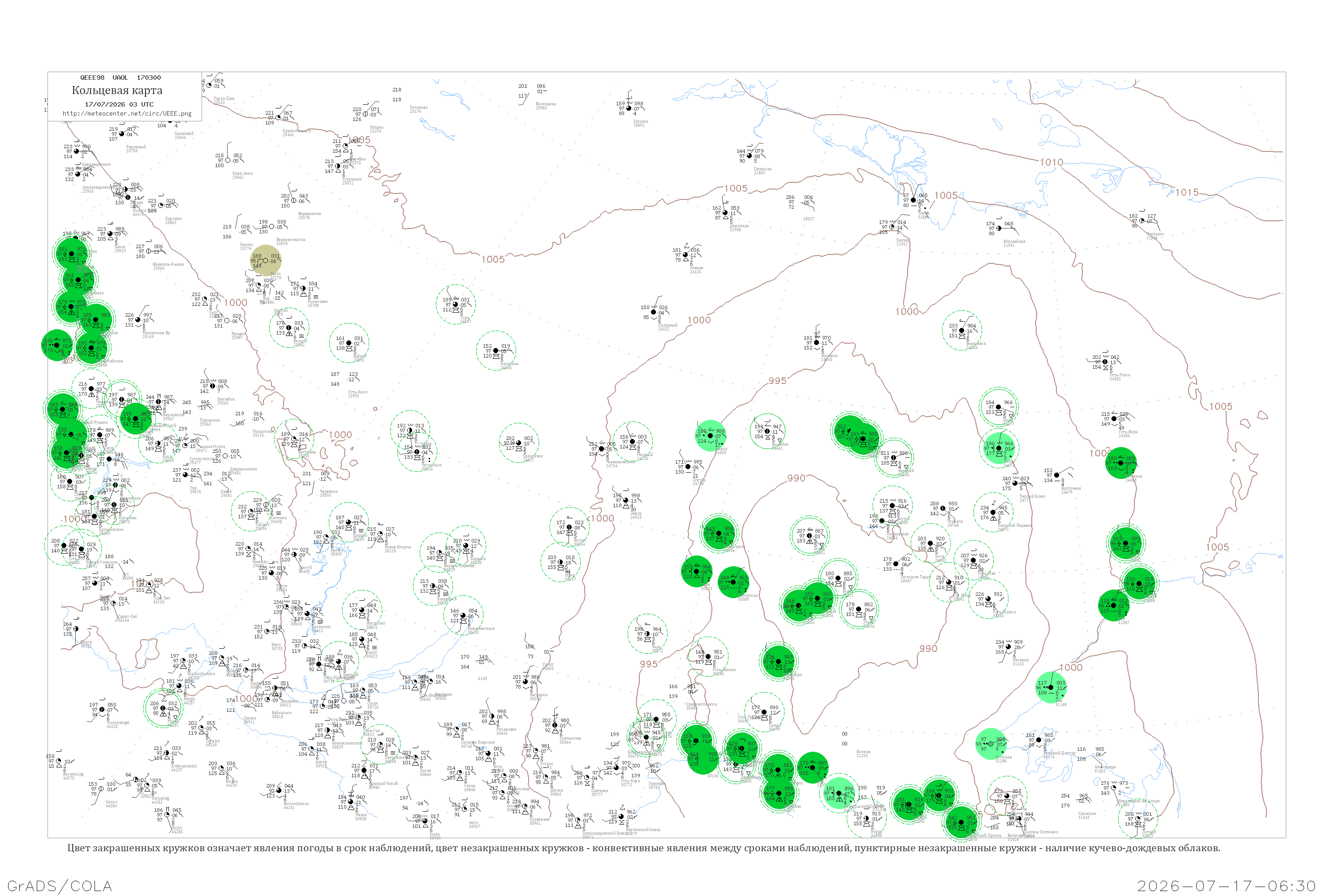
Task: Click the station label "Юбилейная"
Action: (1014, 242)
